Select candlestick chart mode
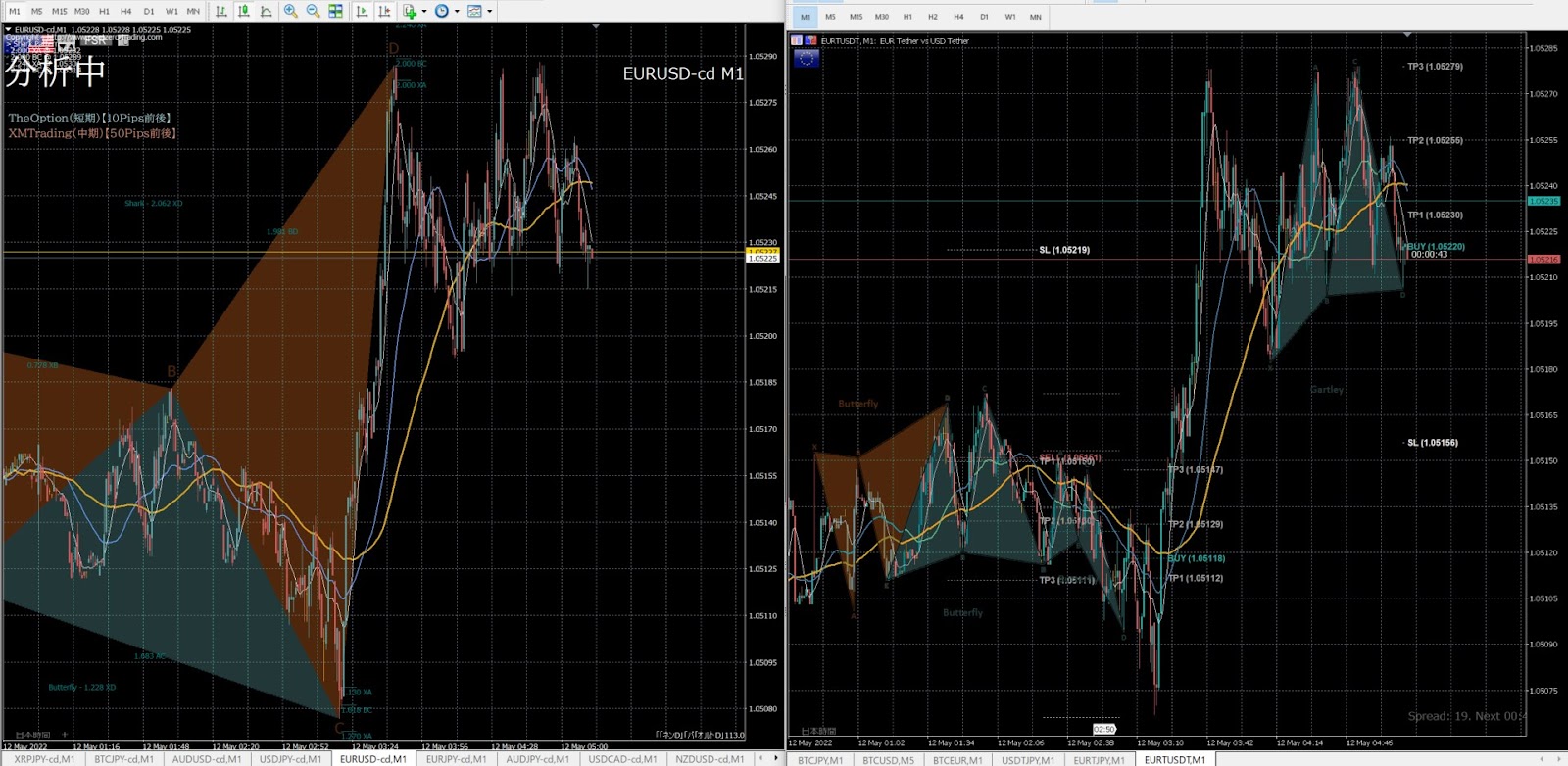The height and width of the screenshot is (766, 1568). tap(243, 11)
